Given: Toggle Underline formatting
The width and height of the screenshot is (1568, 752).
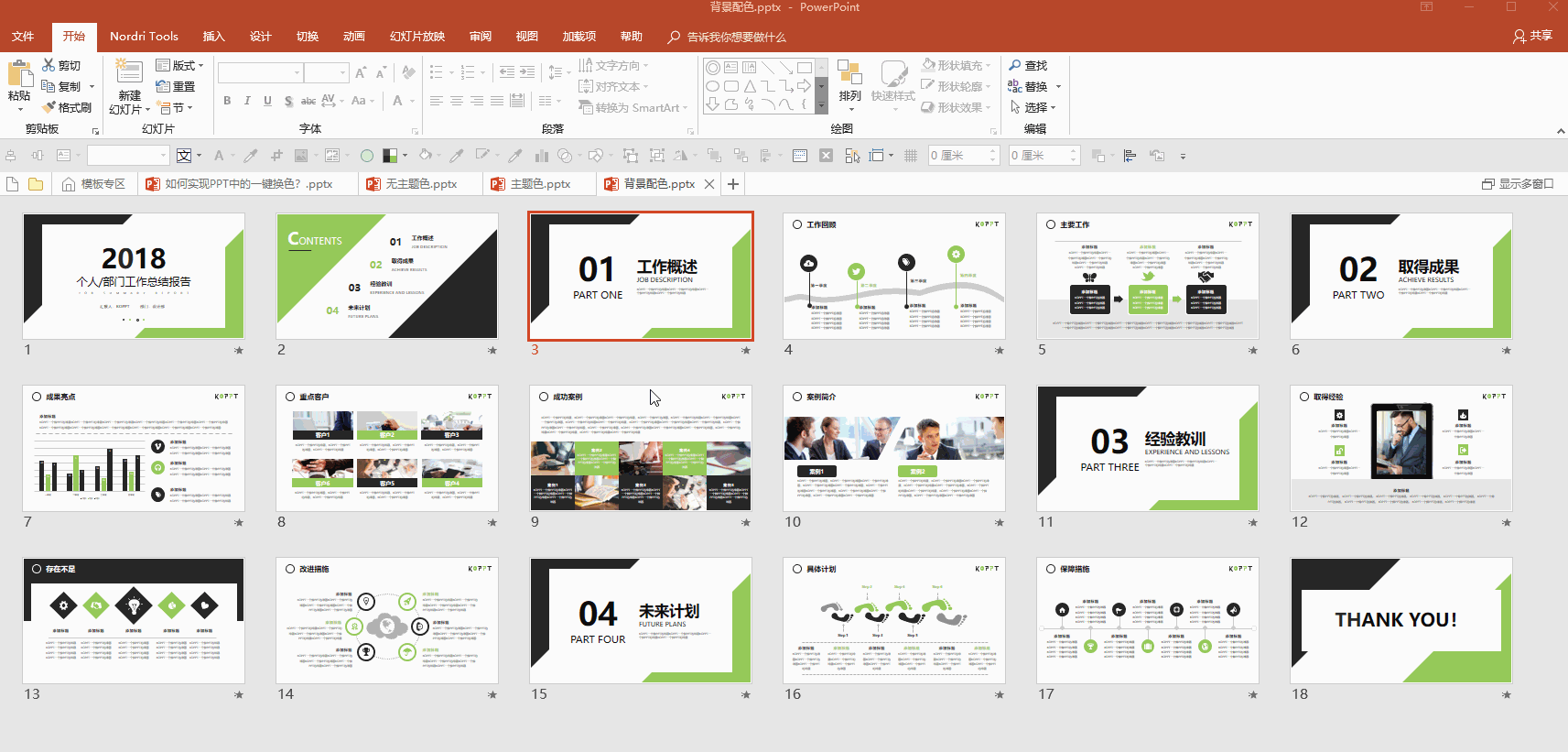Looking at the screenshot, I should [x=267, y=101].
